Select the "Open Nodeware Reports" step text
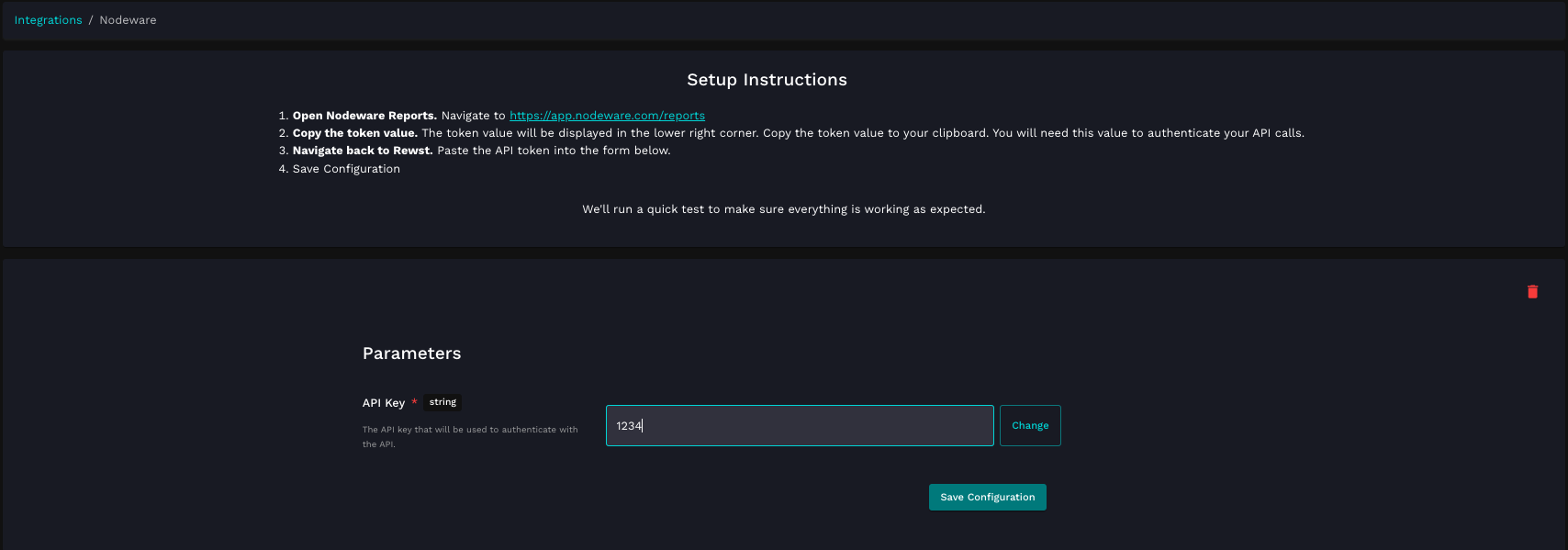 tap(364, 116)
